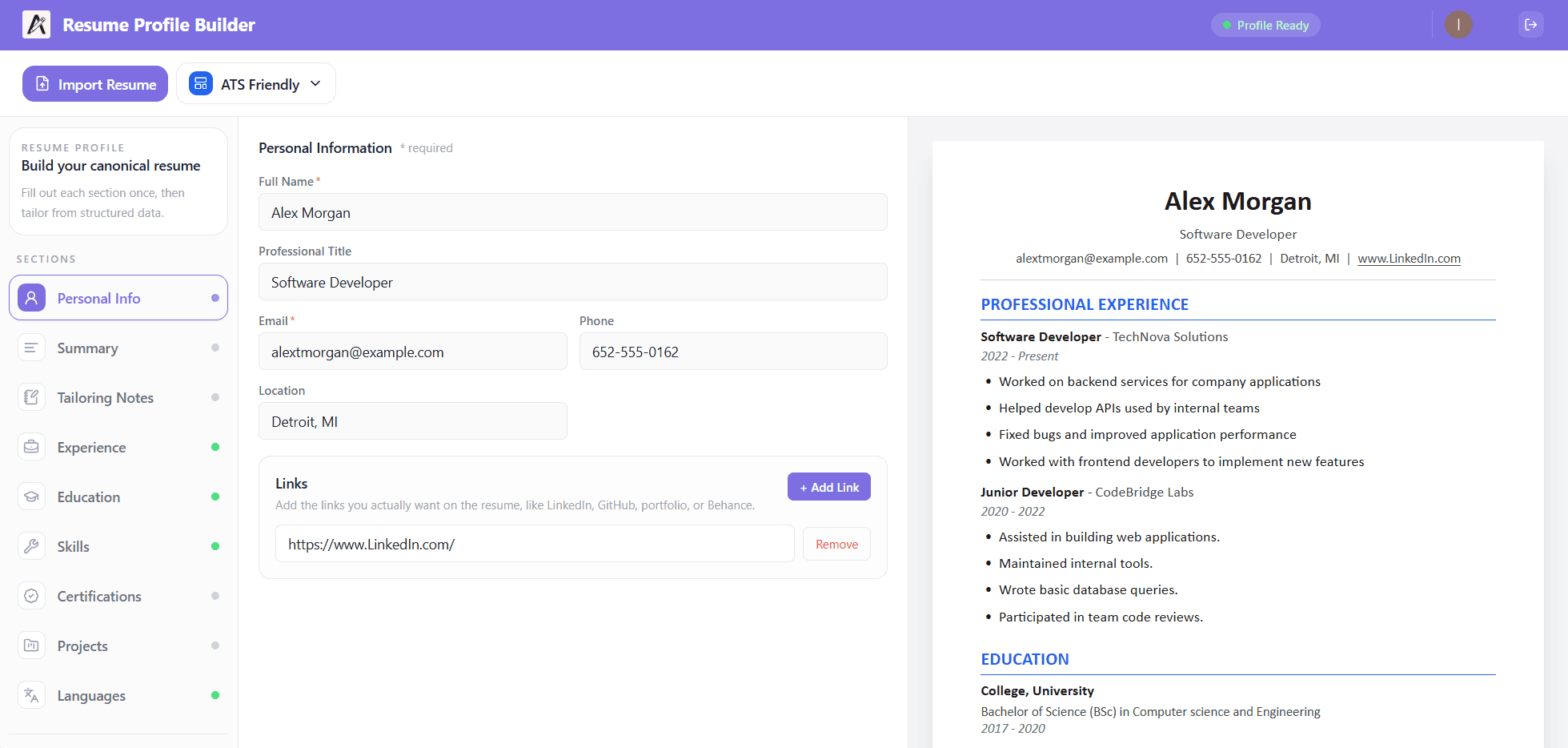1568x748 pixels.
Task: Click the Languages translation icon
Action: [x=31, y=695]
